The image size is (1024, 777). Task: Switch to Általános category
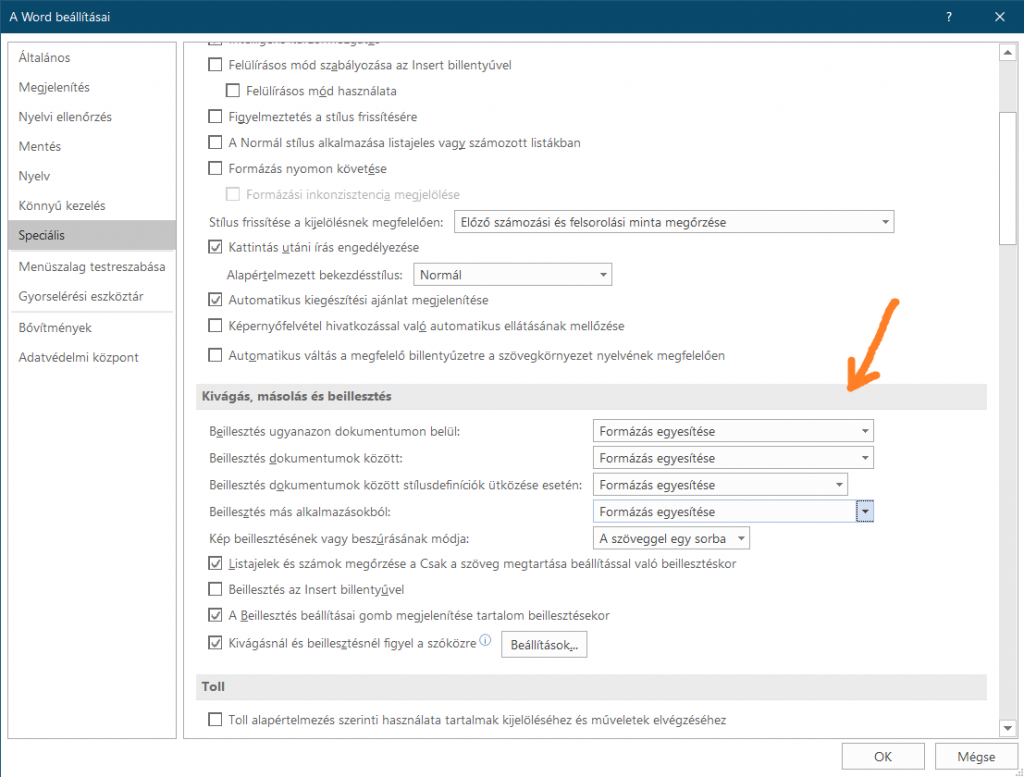45,58
